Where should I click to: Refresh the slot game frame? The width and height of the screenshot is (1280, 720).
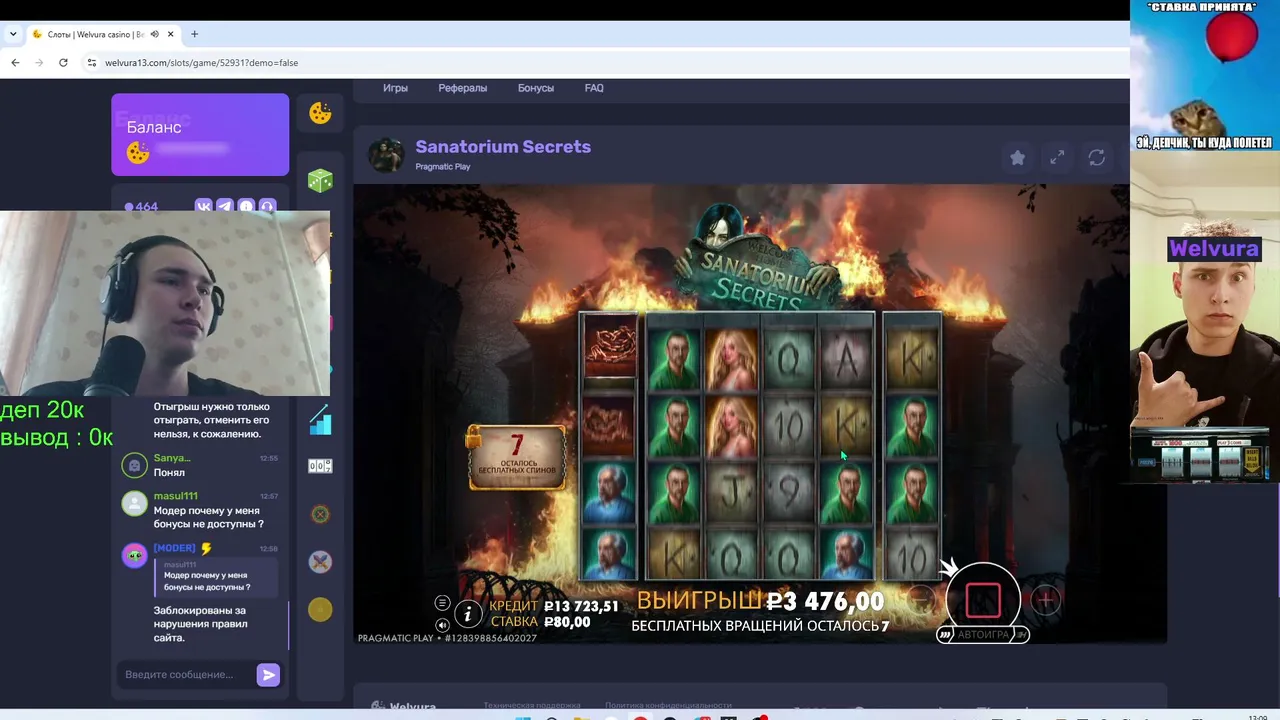tap(1097, 157)
